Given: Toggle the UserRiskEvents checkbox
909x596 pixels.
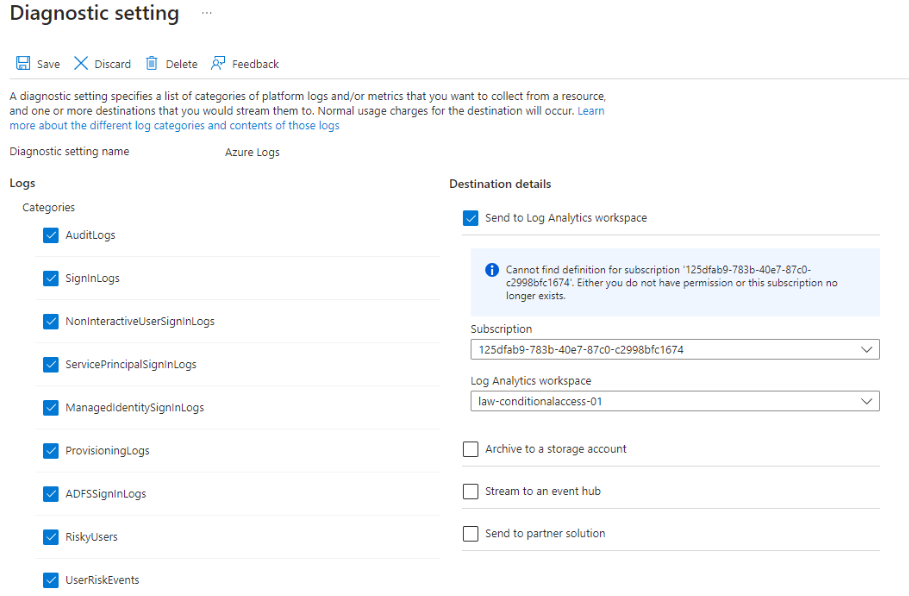Looking at the screenshot, I should click(x=50, y=580).
